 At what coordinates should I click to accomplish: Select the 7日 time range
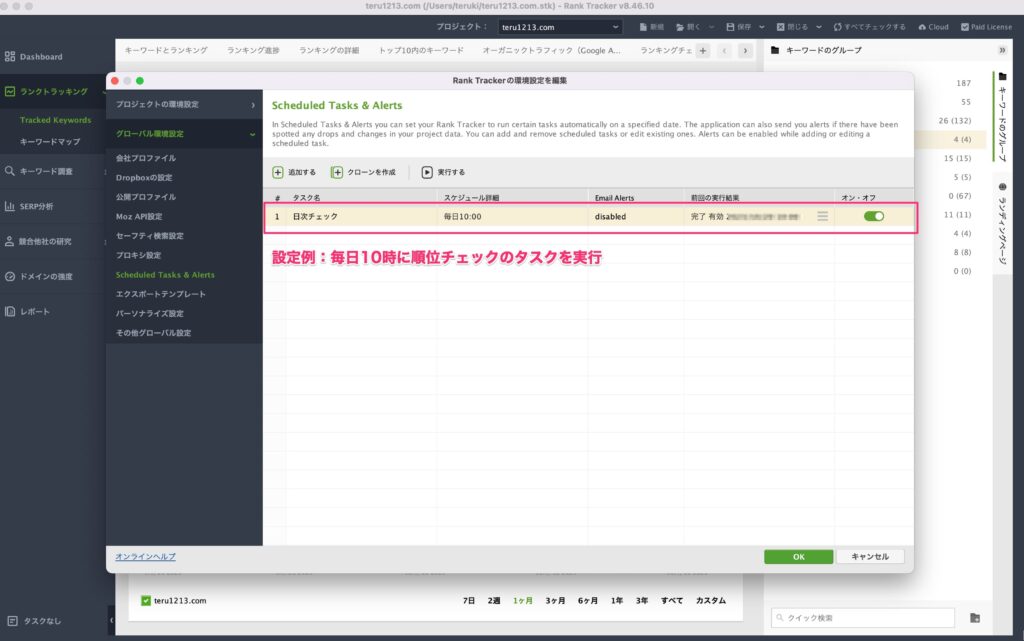click(x=469, y=601)
